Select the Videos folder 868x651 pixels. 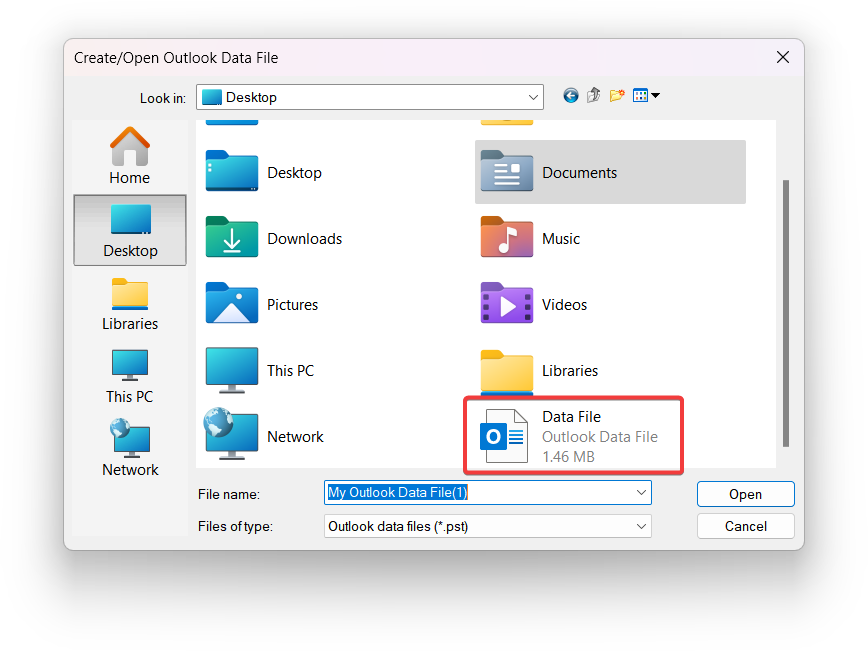pos(534,304)
